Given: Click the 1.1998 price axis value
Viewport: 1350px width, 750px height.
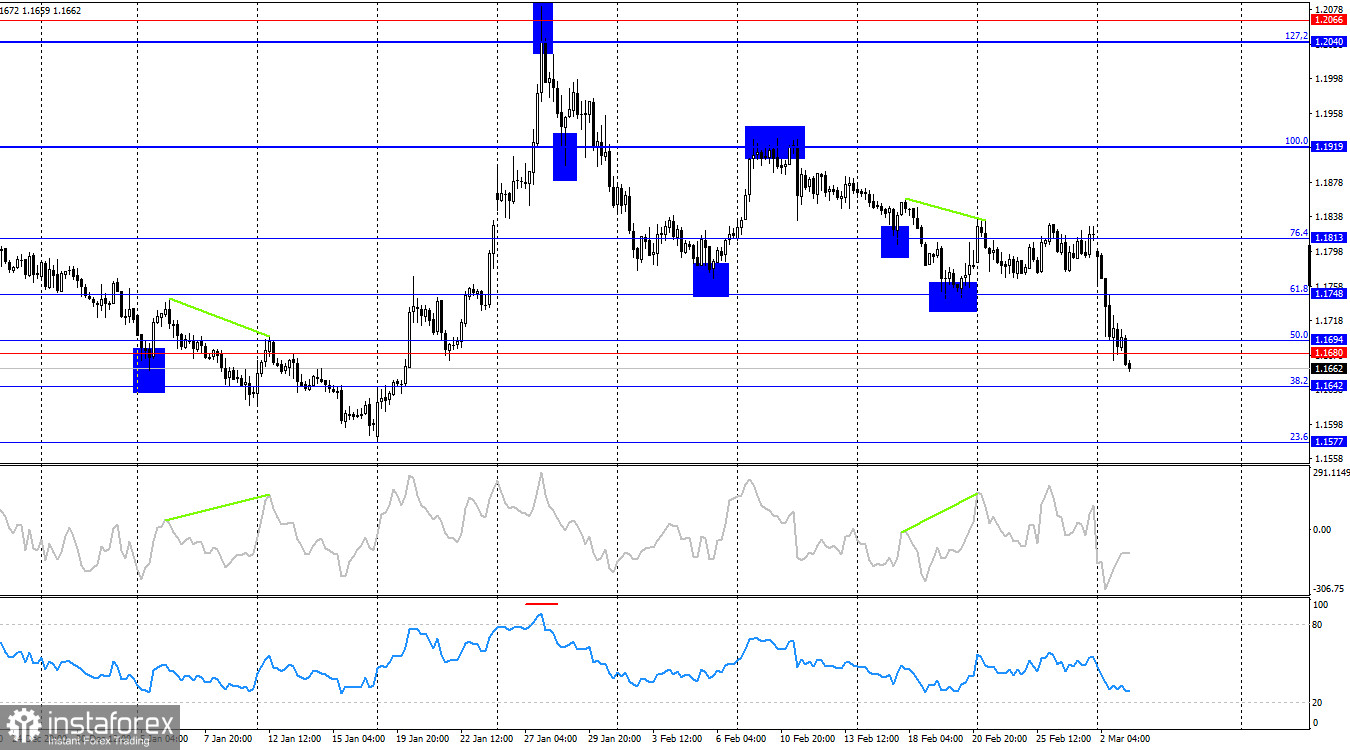Looking at the screenshot, I should click(1330, 78).
